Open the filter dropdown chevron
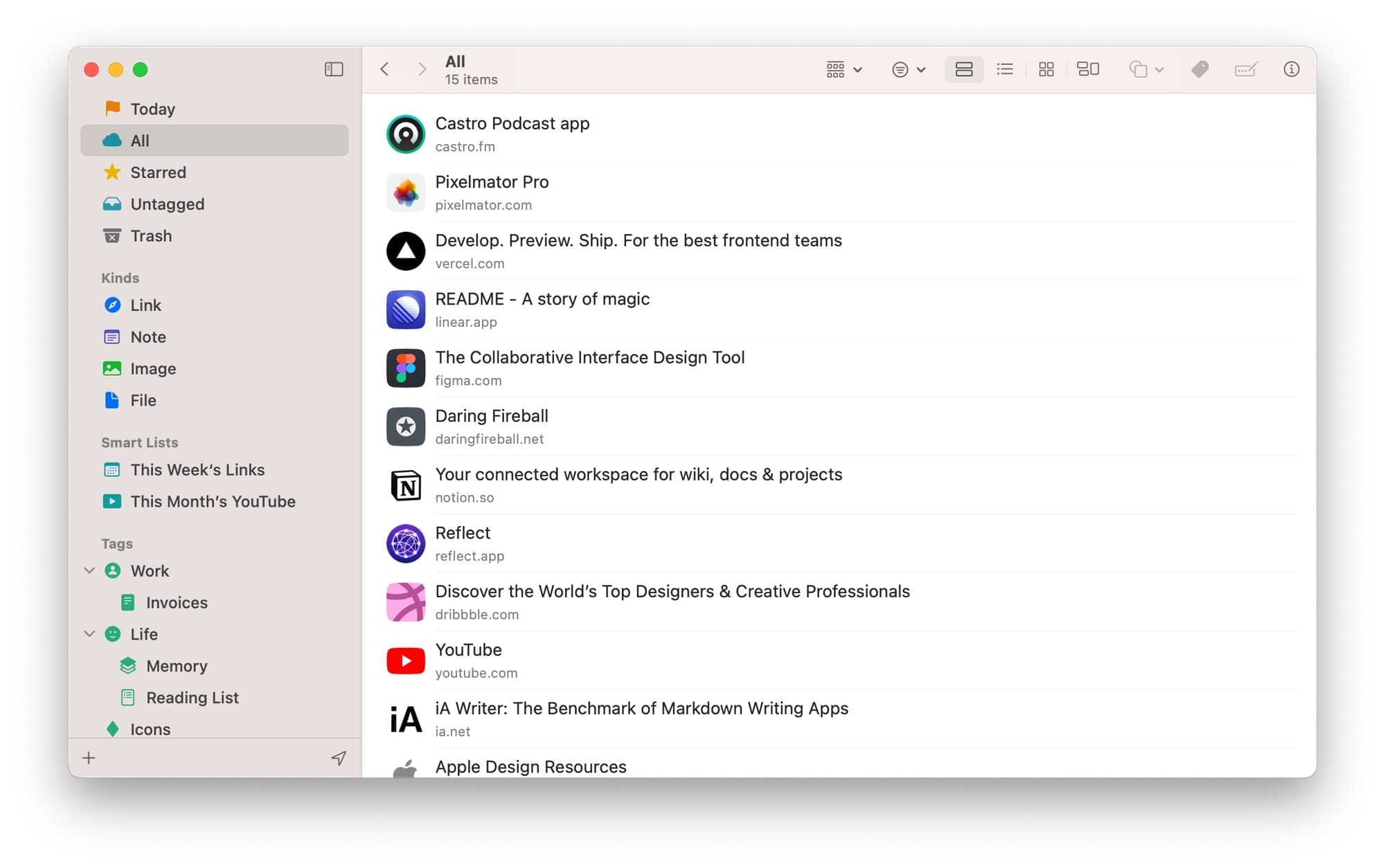The height and width of the screenshot is (868, 1385). point(921,69)
